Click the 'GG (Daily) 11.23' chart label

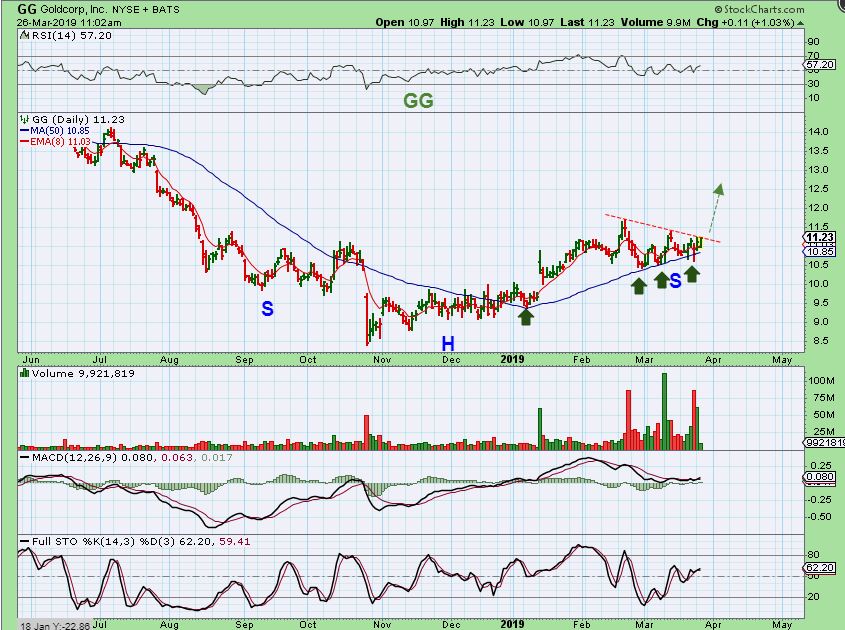tap(78, 120)
